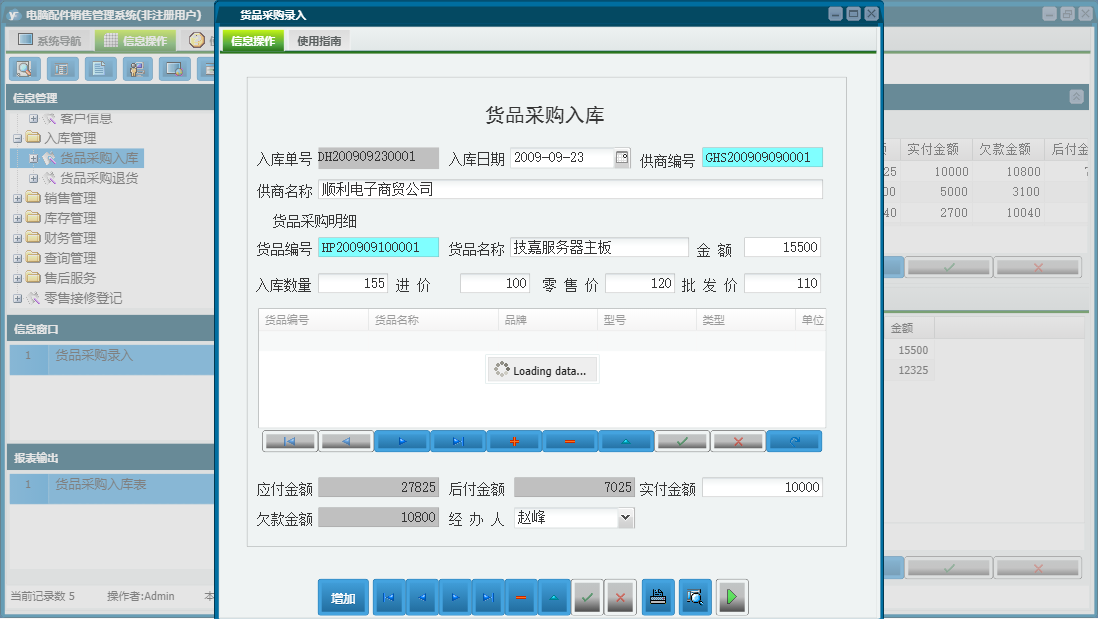The width and height of the screenshot is (1098, 625).
Task: Click the print icon at the bottom toolbar
Action: tap(656, 597)
